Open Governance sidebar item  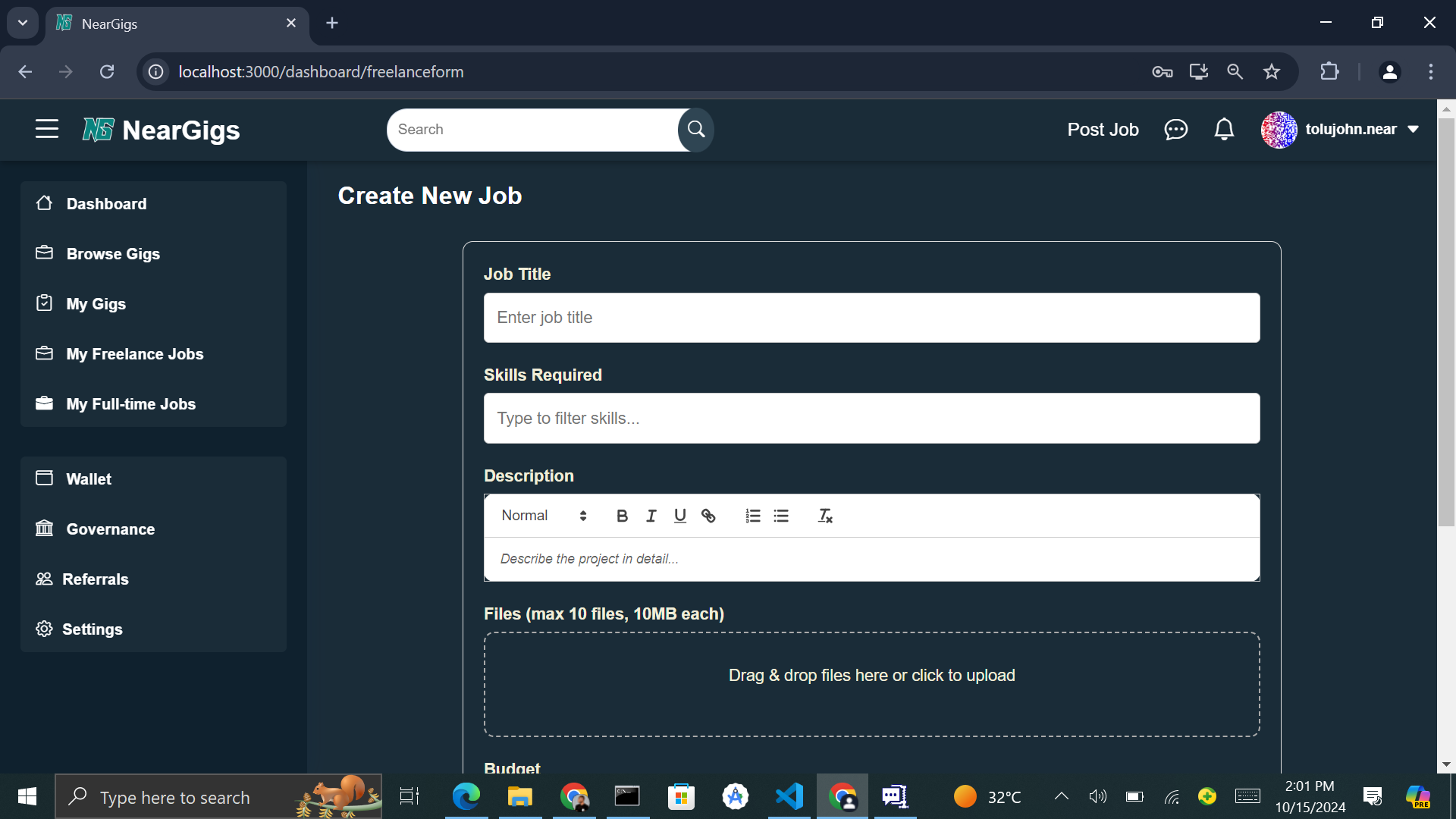[110, 529]
